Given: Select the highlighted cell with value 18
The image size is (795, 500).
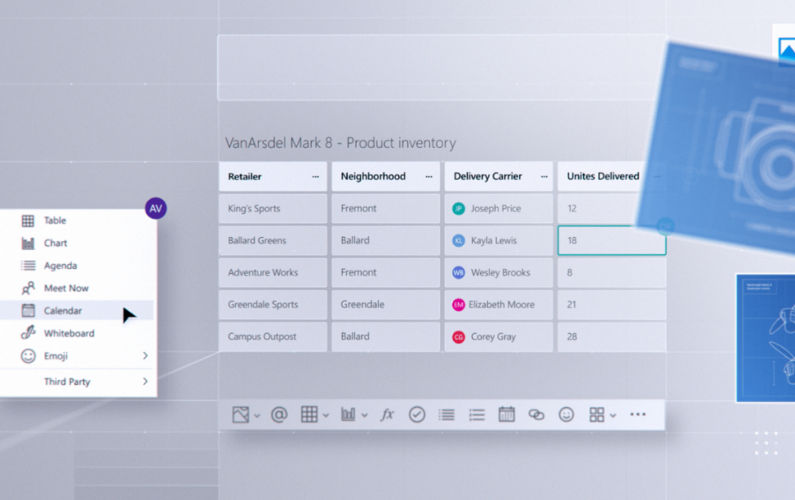Looking at the screenshot, I should [x=612, y=240].
